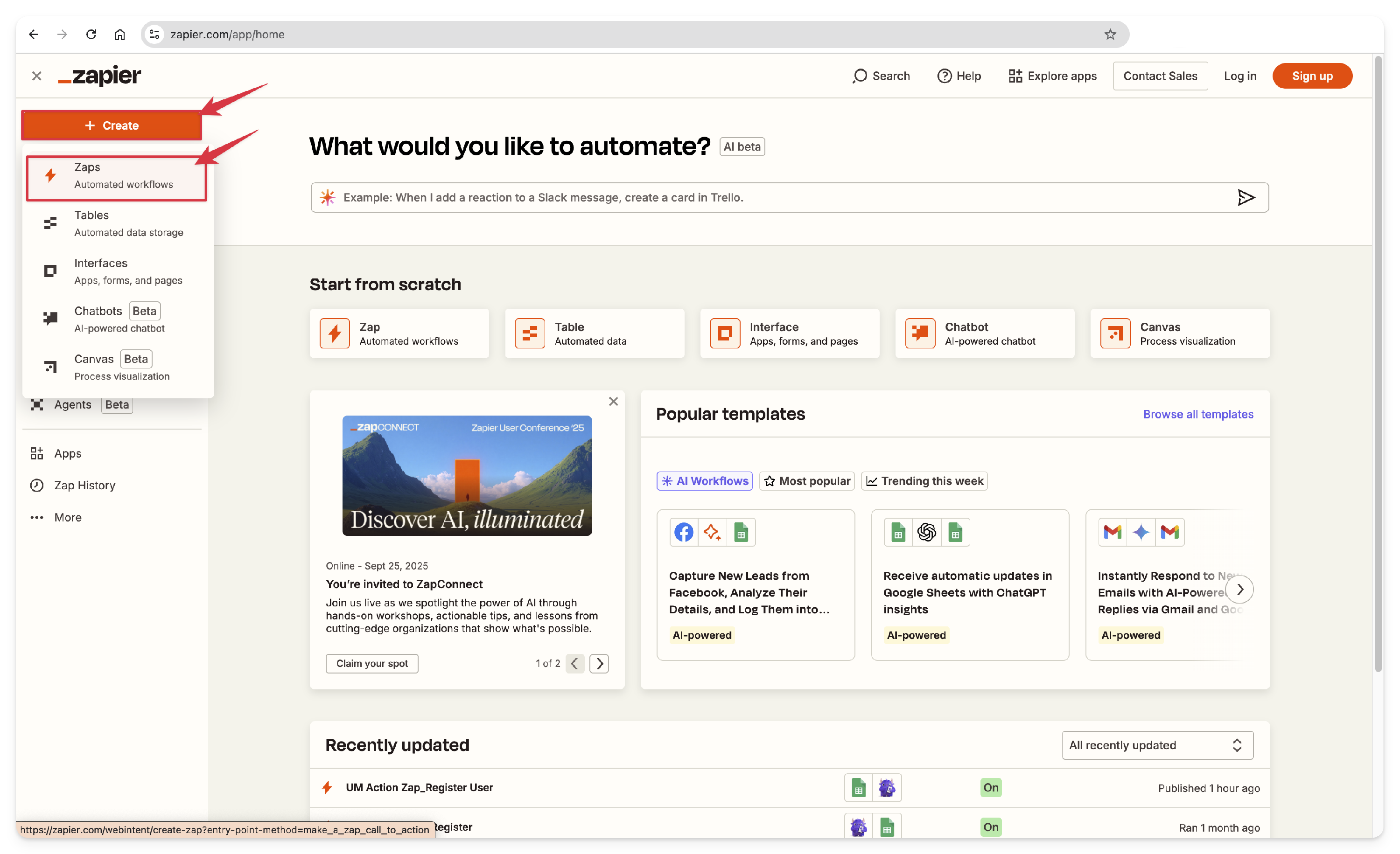Screen dimensions: 1400x854
Task: Dismiss the ZapConnect promo card
Action: (x=613, y=402)
